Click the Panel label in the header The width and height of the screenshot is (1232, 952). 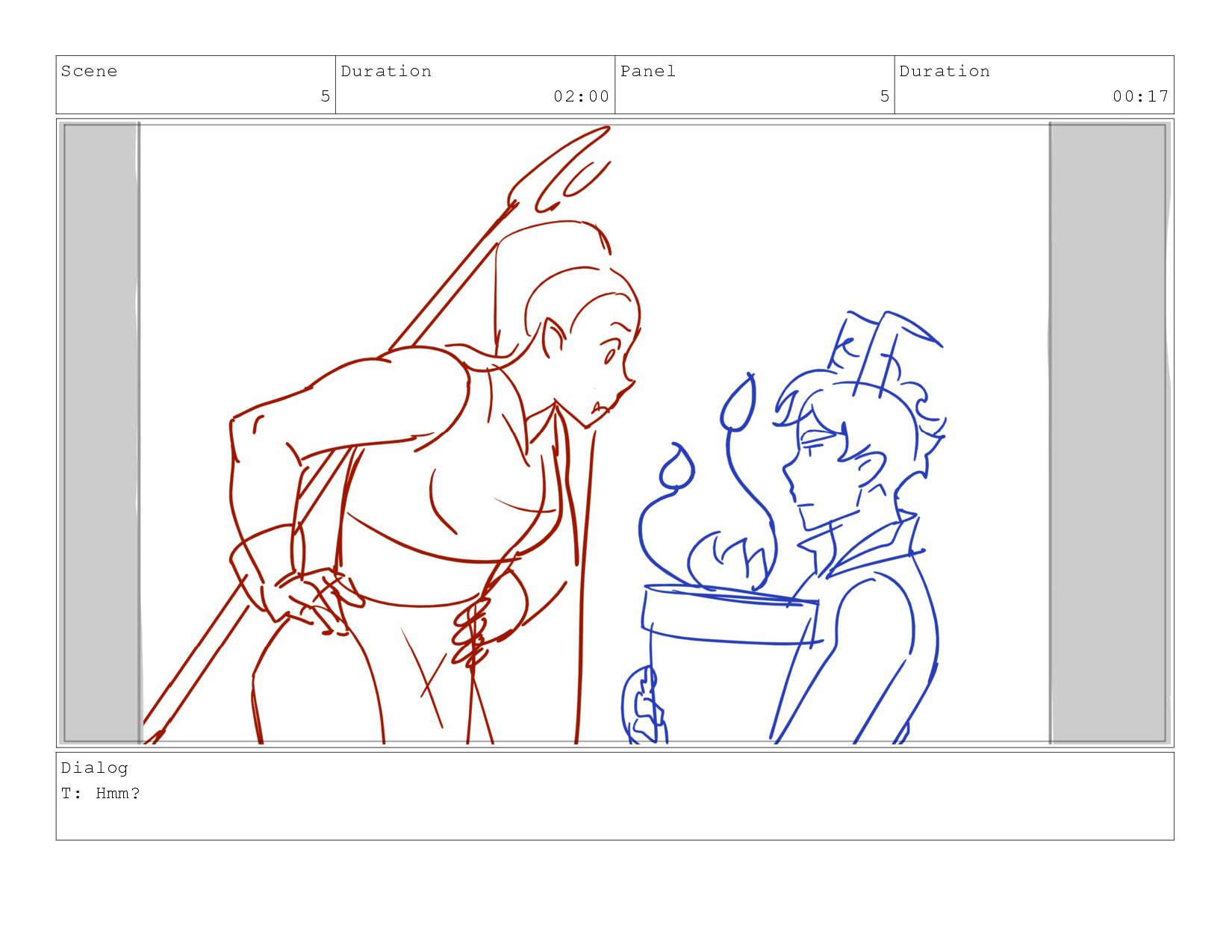[x=648, y=71]
